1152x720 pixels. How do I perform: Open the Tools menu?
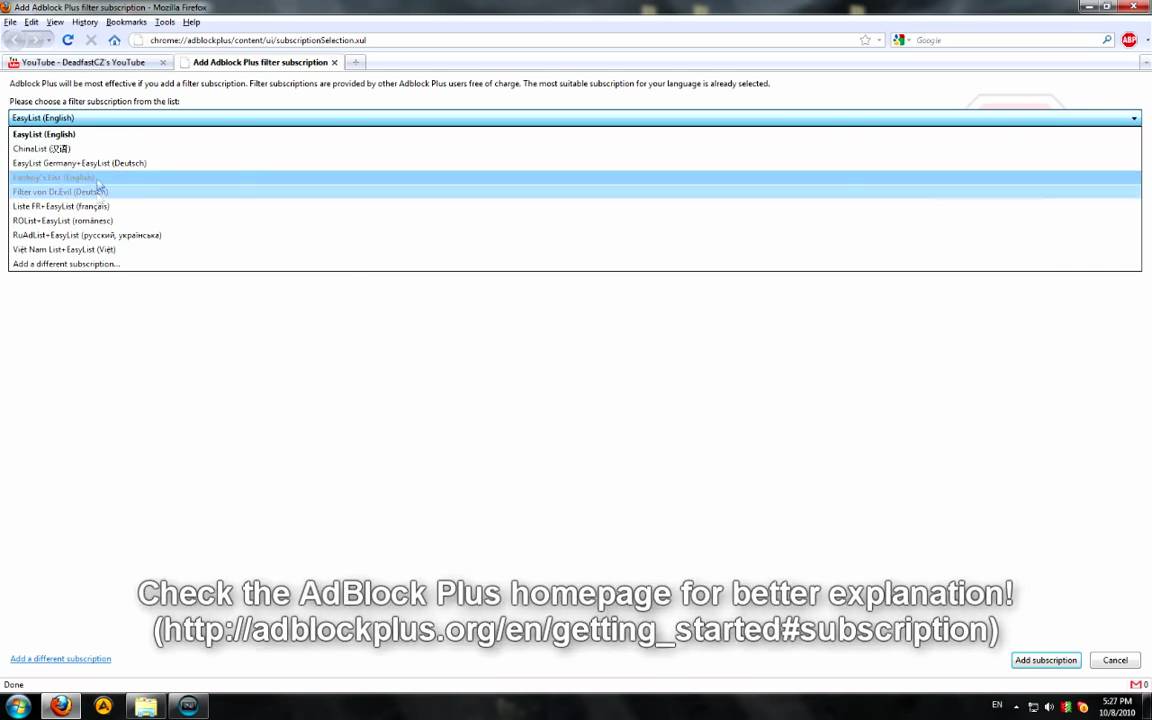coord(165,22)
